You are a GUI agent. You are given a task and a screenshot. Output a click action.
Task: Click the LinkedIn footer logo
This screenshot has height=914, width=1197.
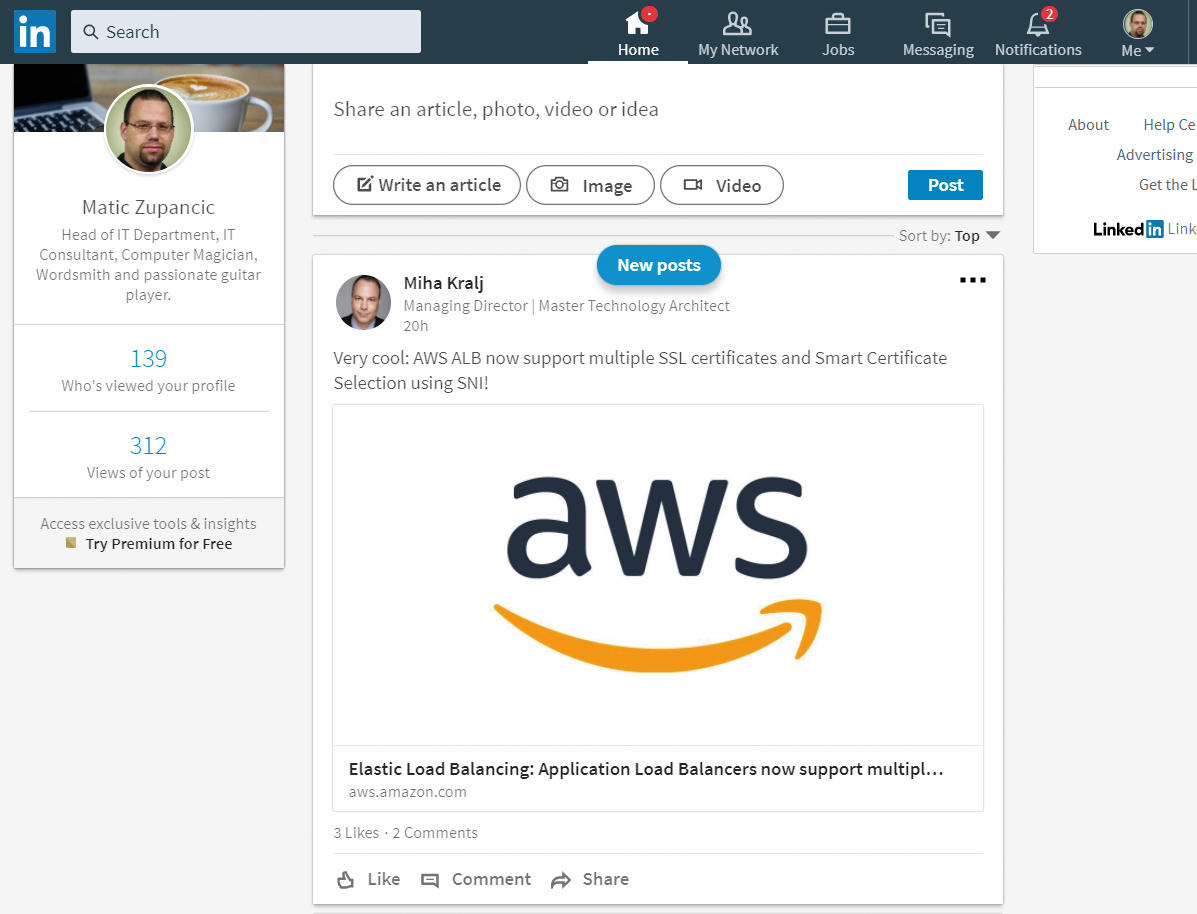(x=1128, y=229)
